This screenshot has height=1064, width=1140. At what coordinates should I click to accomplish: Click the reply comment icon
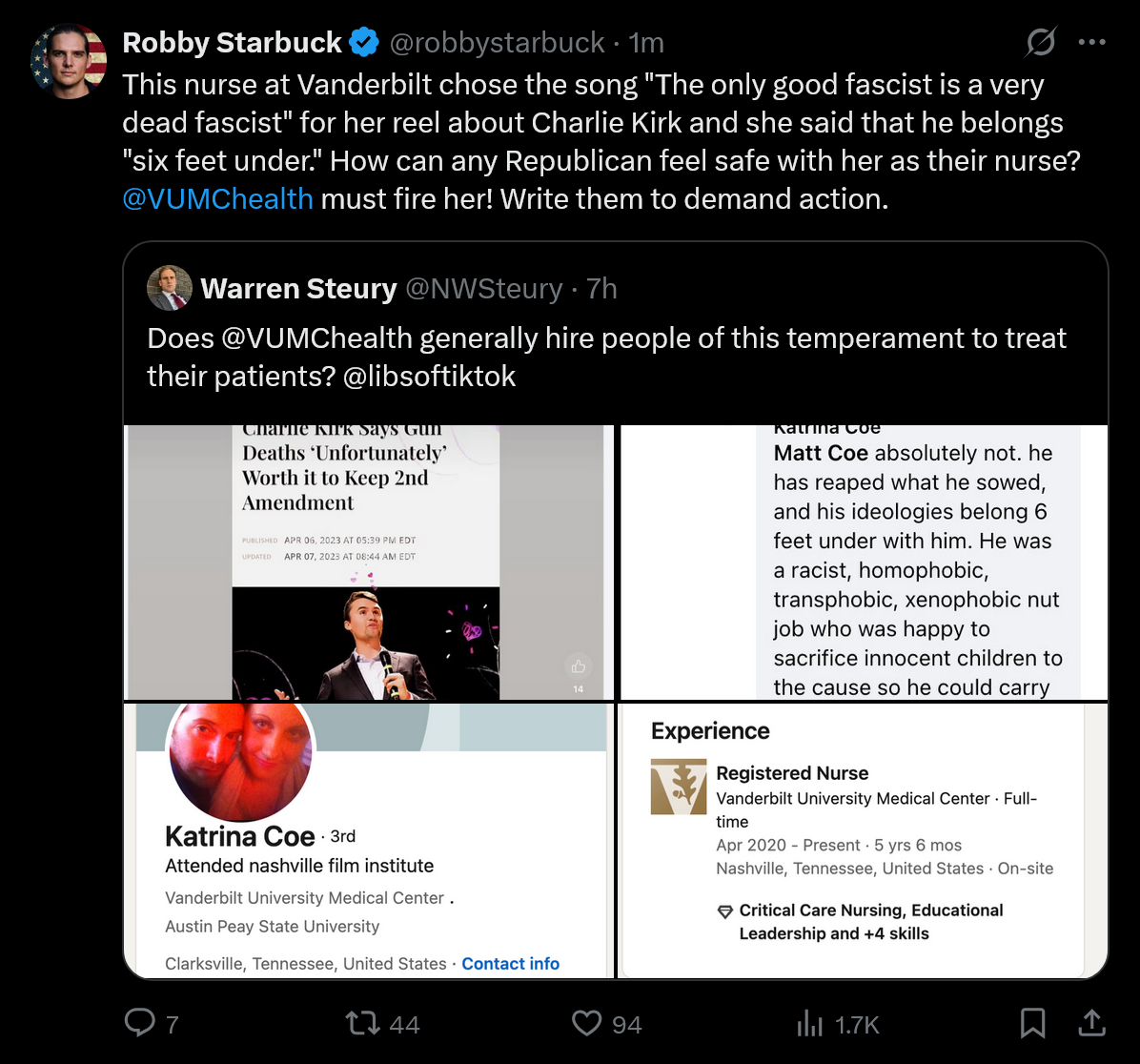click(x=141, y=1024)
